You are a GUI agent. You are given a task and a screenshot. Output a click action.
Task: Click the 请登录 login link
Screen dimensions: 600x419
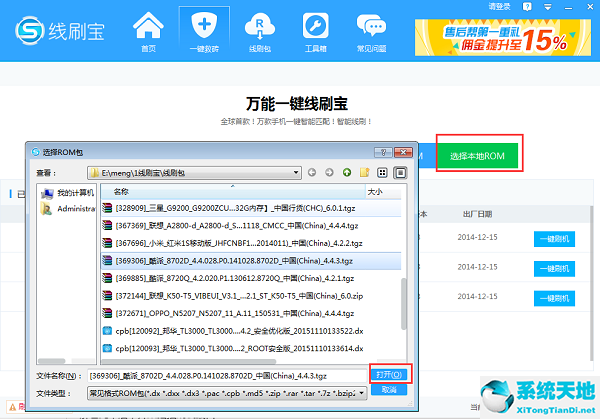click(x=499, y=7)
